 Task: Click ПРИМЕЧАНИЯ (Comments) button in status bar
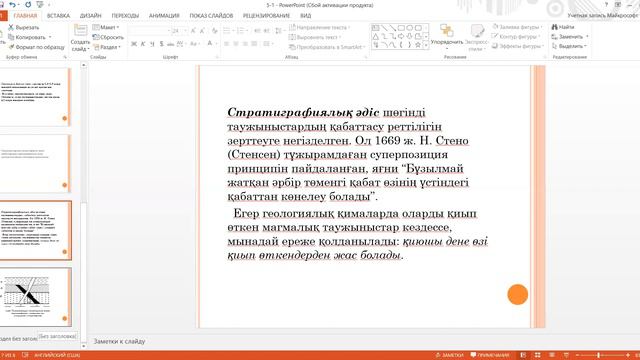click(490, 355)
